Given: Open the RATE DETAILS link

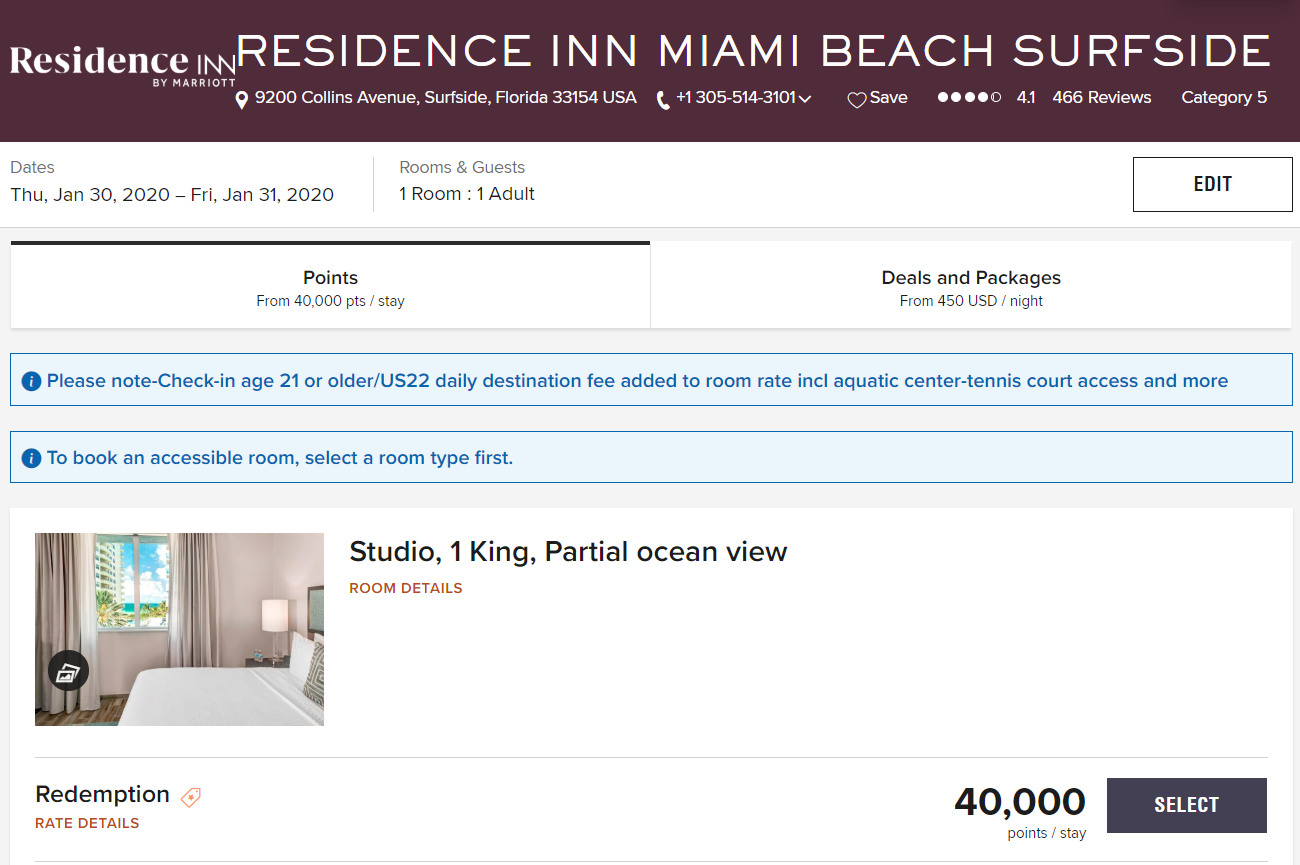Looking at the screenshot, I should 87,823.
